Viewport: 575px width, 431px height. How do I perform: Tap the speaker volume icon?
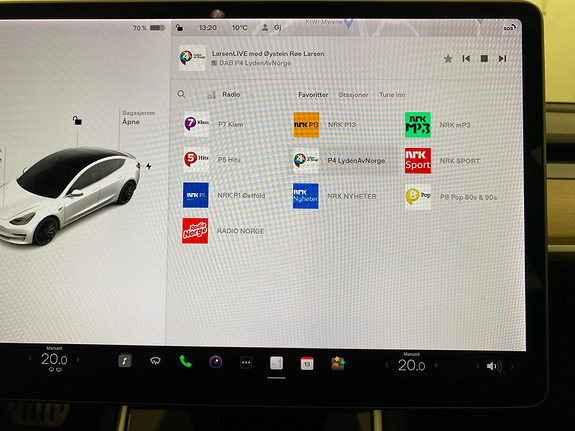coord(494,366)
